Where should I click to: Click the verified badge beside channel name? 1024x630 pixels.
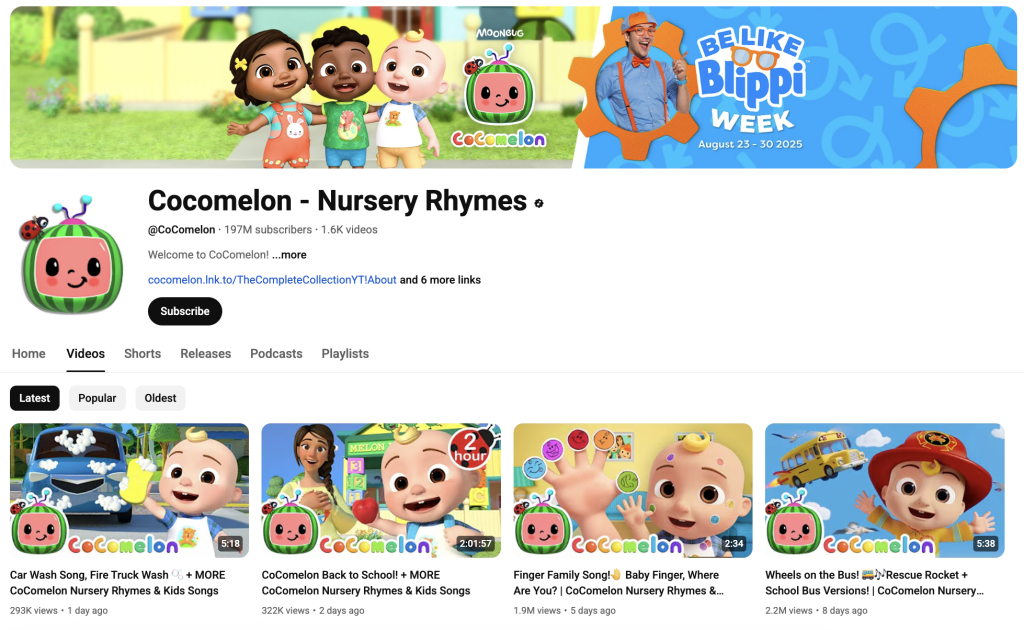point(539,203)
